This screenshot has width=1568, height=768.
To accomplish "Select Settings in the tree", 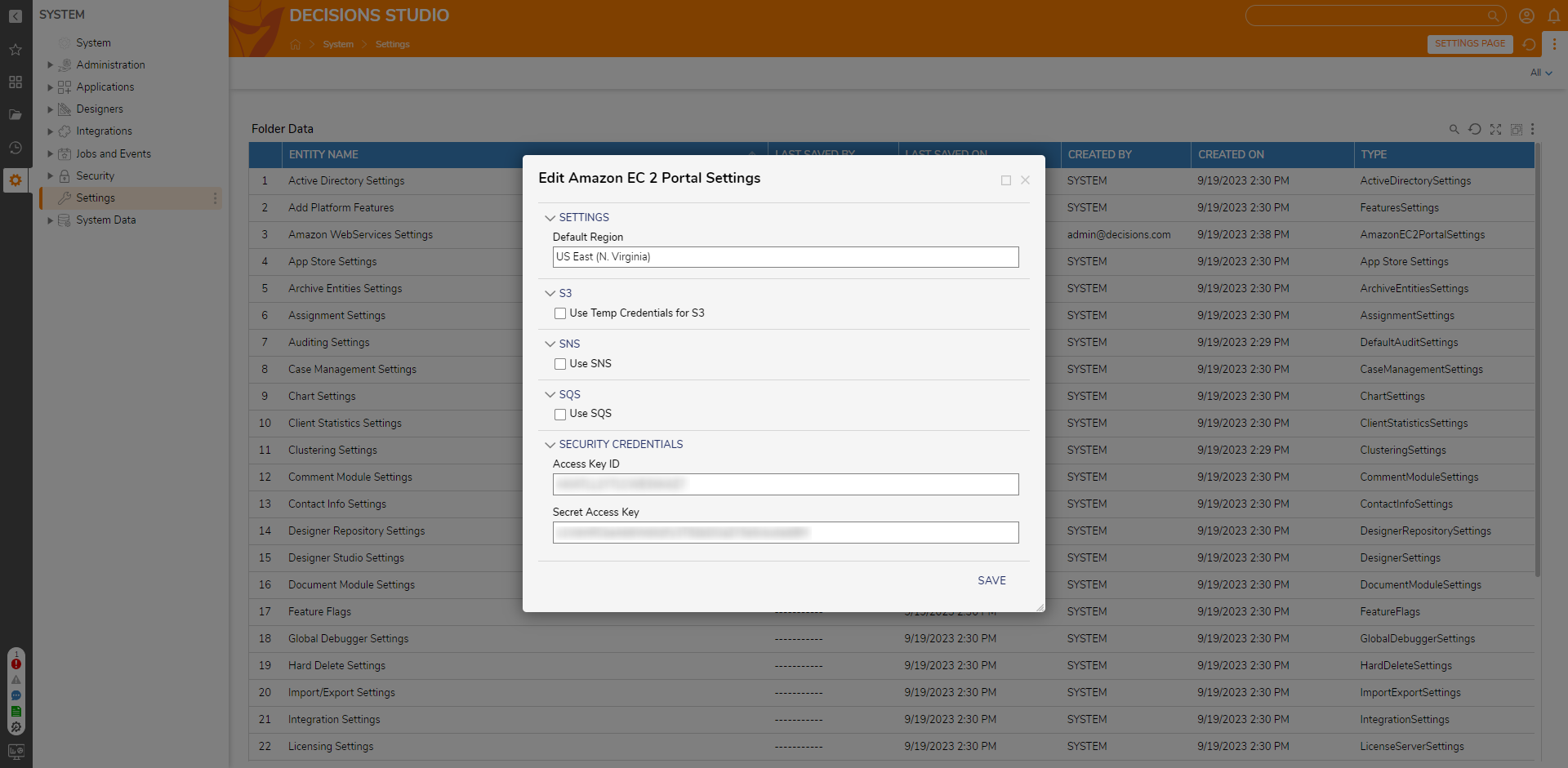I will [95, 198].
